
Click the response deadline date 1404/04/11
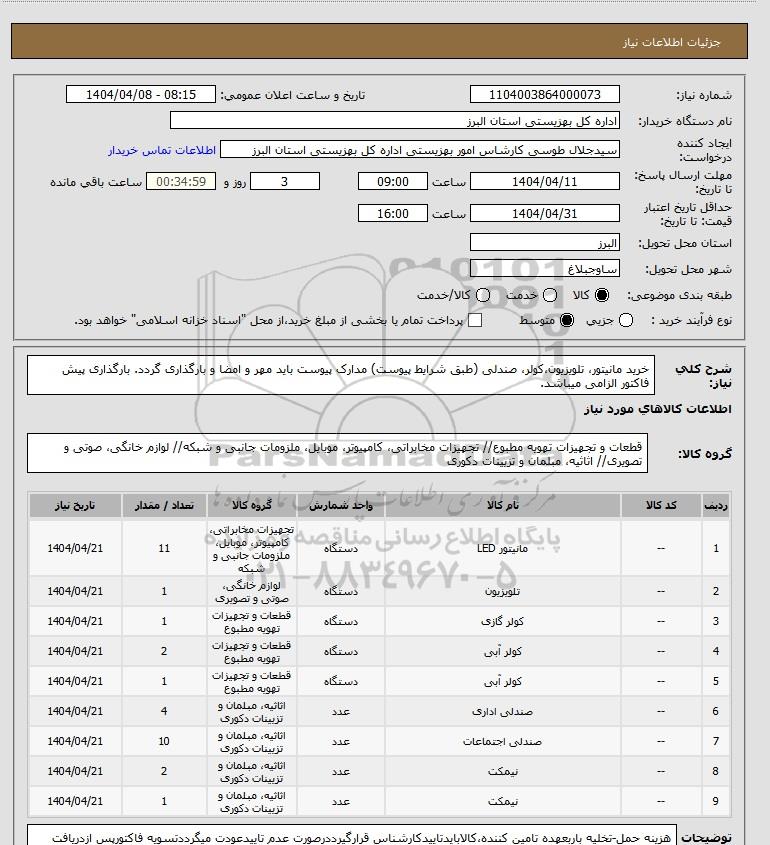[545, 182]
